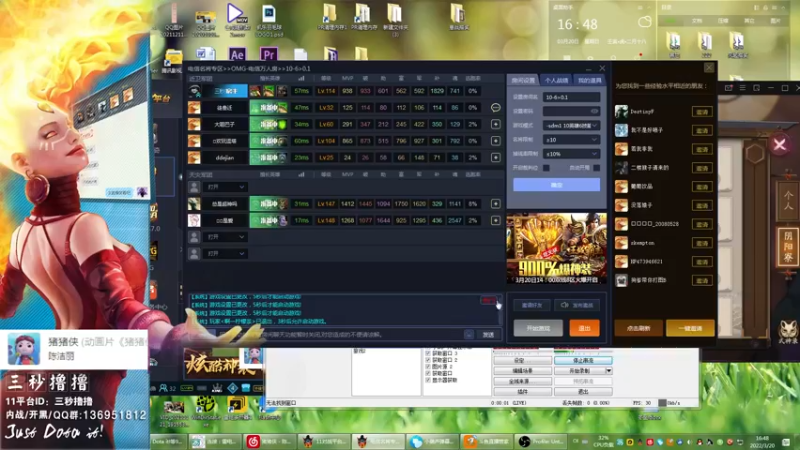800x450 pixels.
Task: Switch to the personal record tab
Action: pyautogui.click(x=556, y=80)
